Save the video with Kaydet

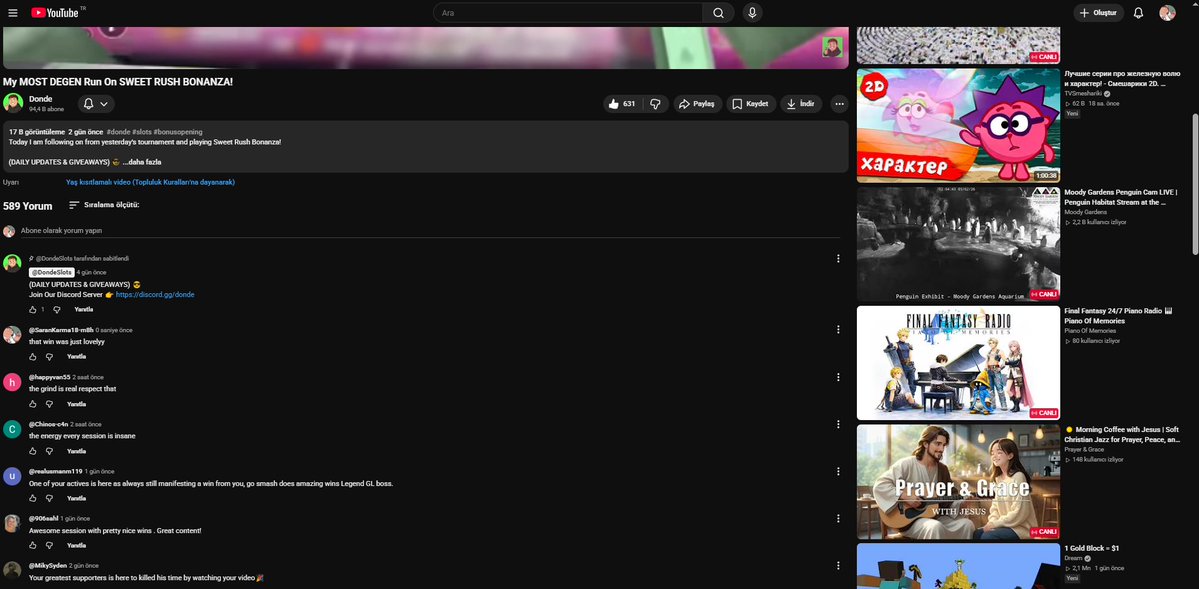[x=751, y=104]
